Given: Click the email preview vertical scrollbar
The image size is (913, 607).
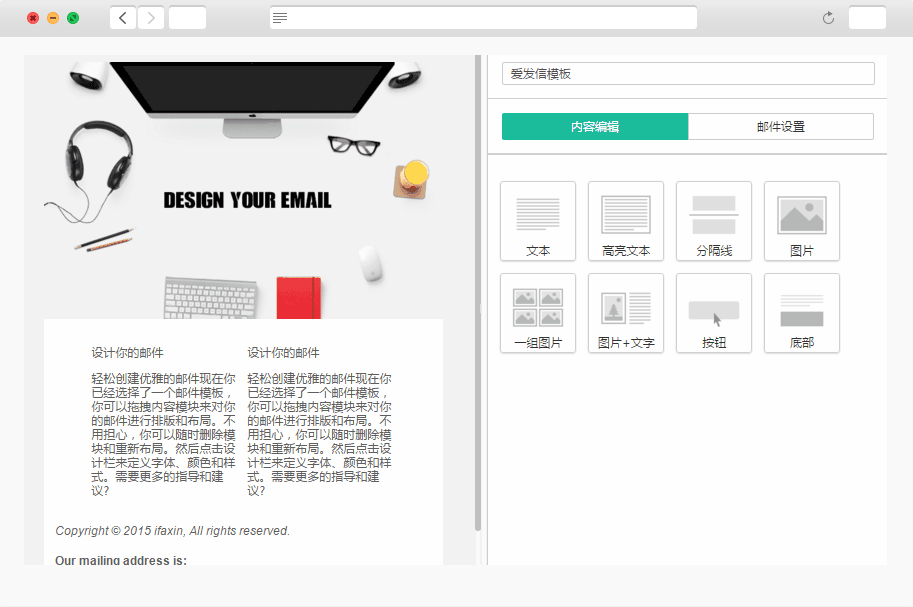Looking at the screenshot, I should click(478, 292).
